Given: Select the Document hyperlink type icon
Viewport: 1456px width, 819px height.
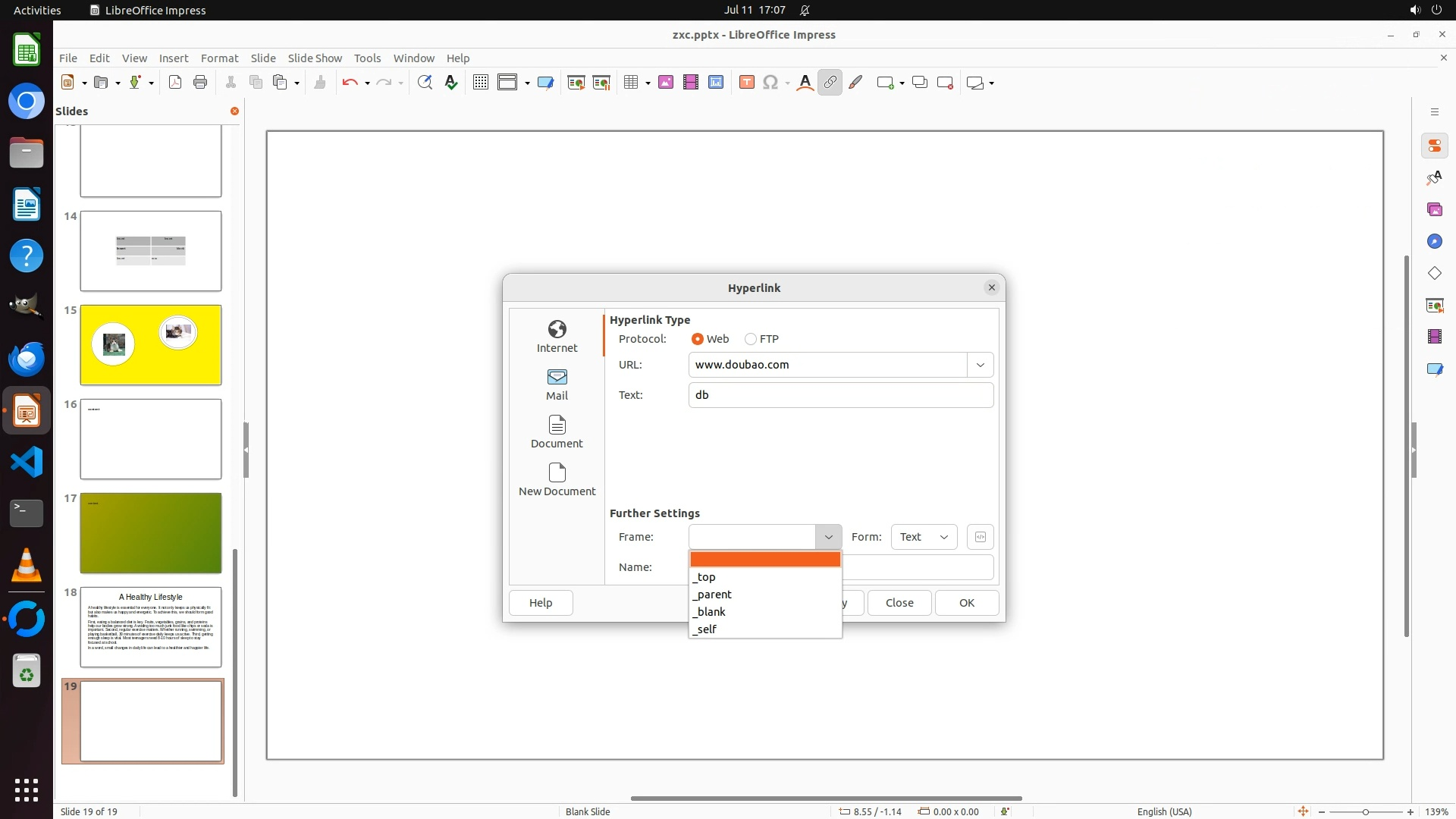Looking at the screenshot, I should click(x=557, y=431).
